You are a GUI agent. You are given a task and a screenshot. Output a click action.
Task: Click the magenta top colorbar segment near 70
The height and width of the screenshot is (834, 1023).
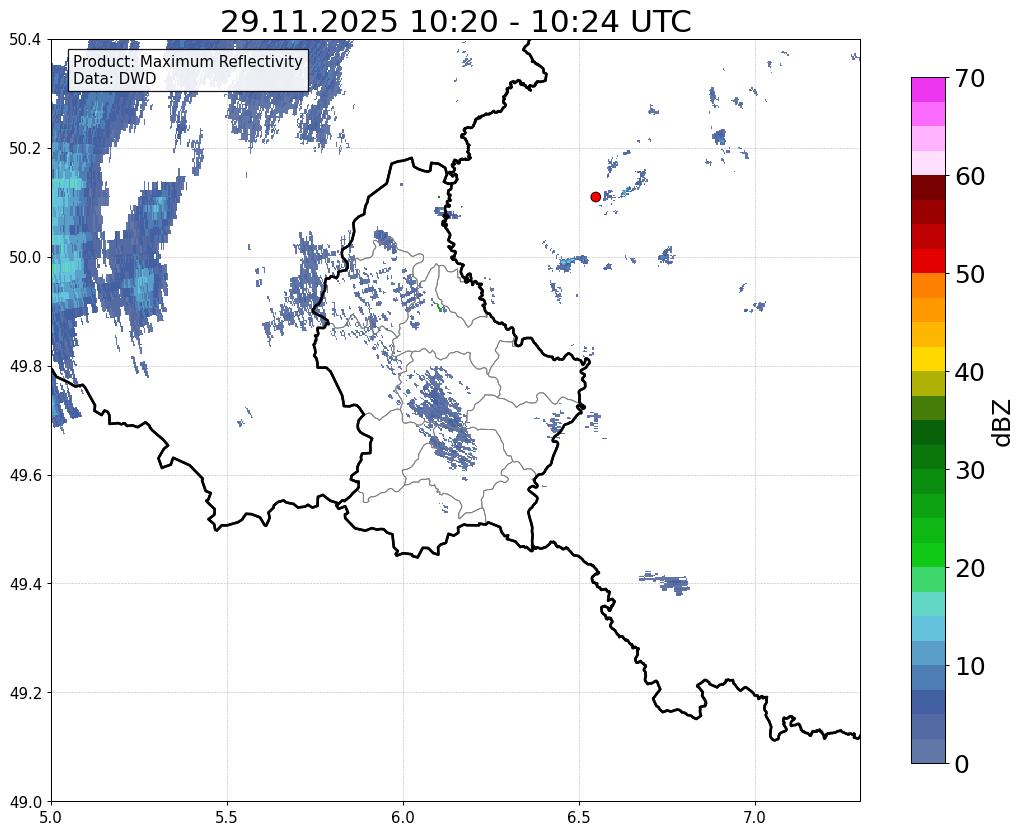928,90
